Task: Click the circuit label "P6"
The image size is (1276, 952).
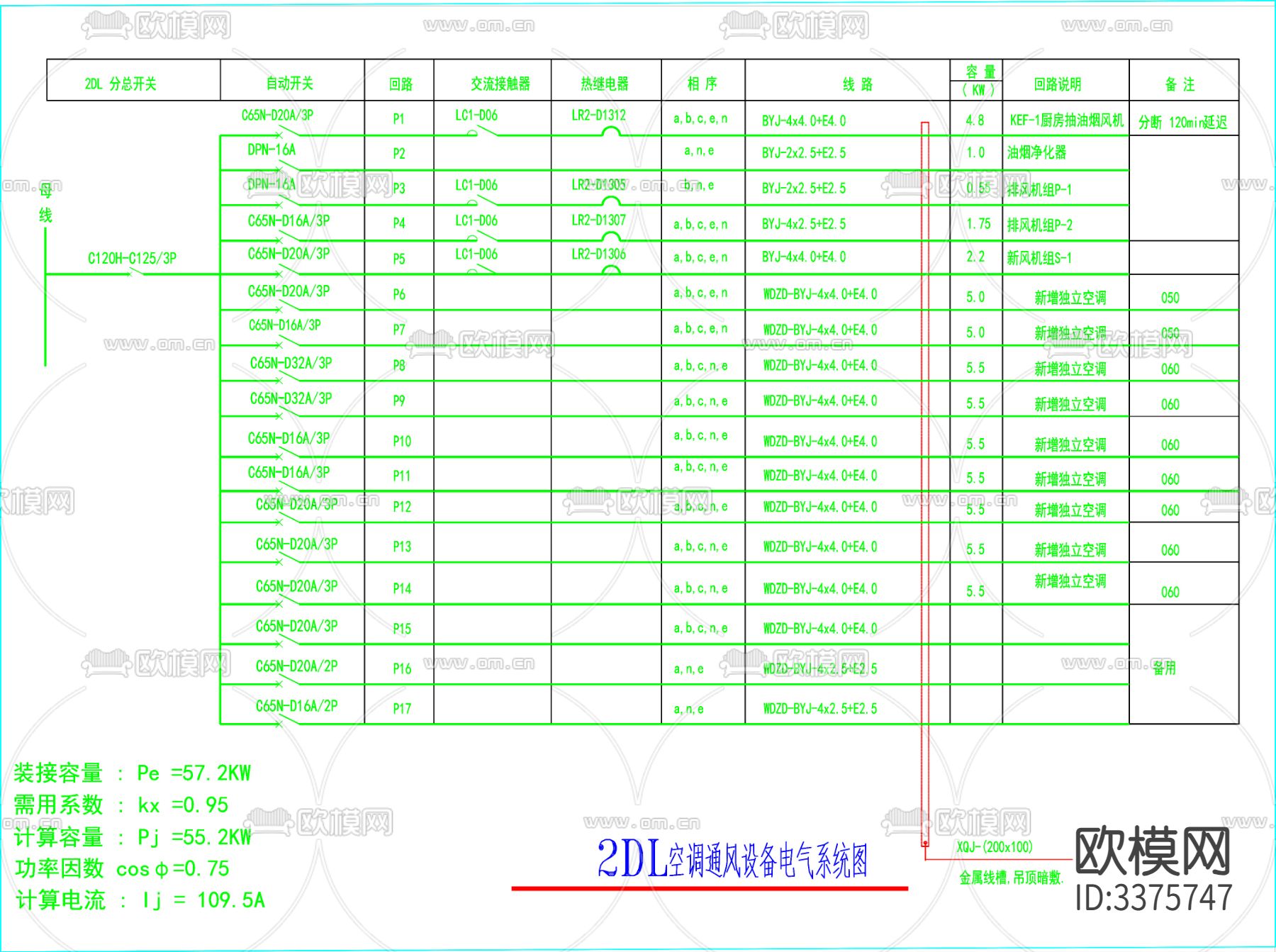Action: tap(399, 294)
